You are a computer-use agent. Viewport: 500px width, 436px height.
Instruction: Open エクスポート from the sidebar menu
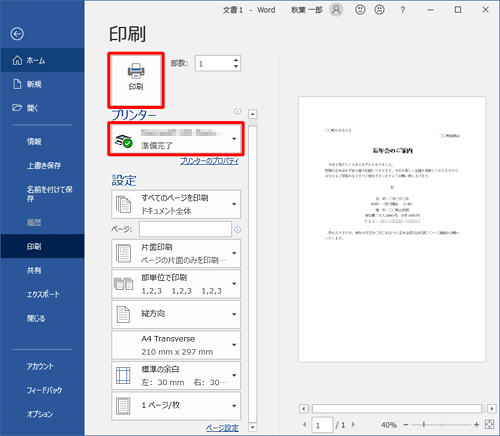tap(42, 294)
